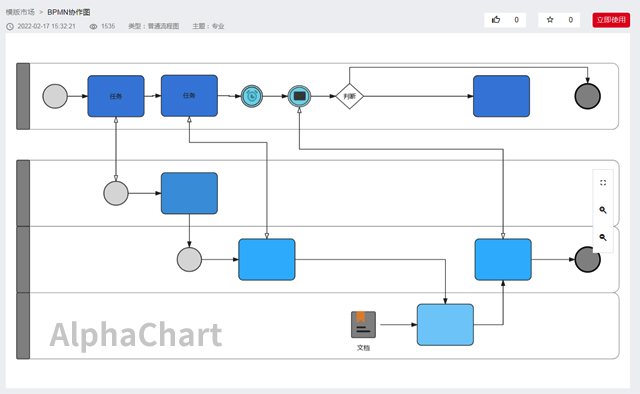Open the 模版市场 breadcrumb link
The width and height of the screenshot is (640, 394).
click(20, 12)
